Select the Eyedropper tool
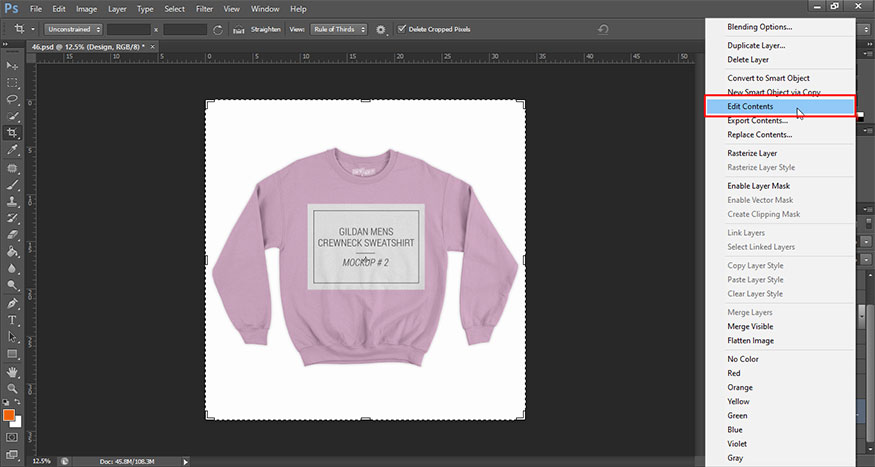The width and height of the screenshot is (875, 467). tap(12, 150)
